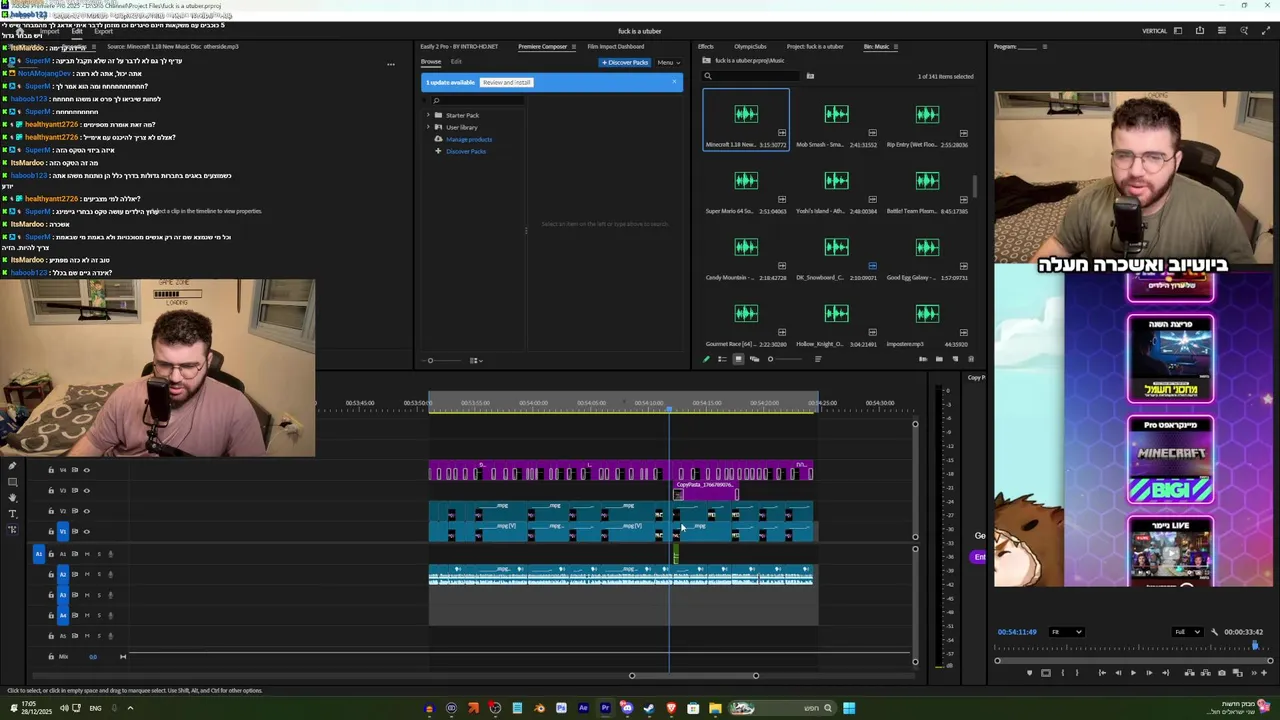This screenshot has width=1280, height=720.
Task: Open view options dropdown in Composer footer
Action: point(477,360)
